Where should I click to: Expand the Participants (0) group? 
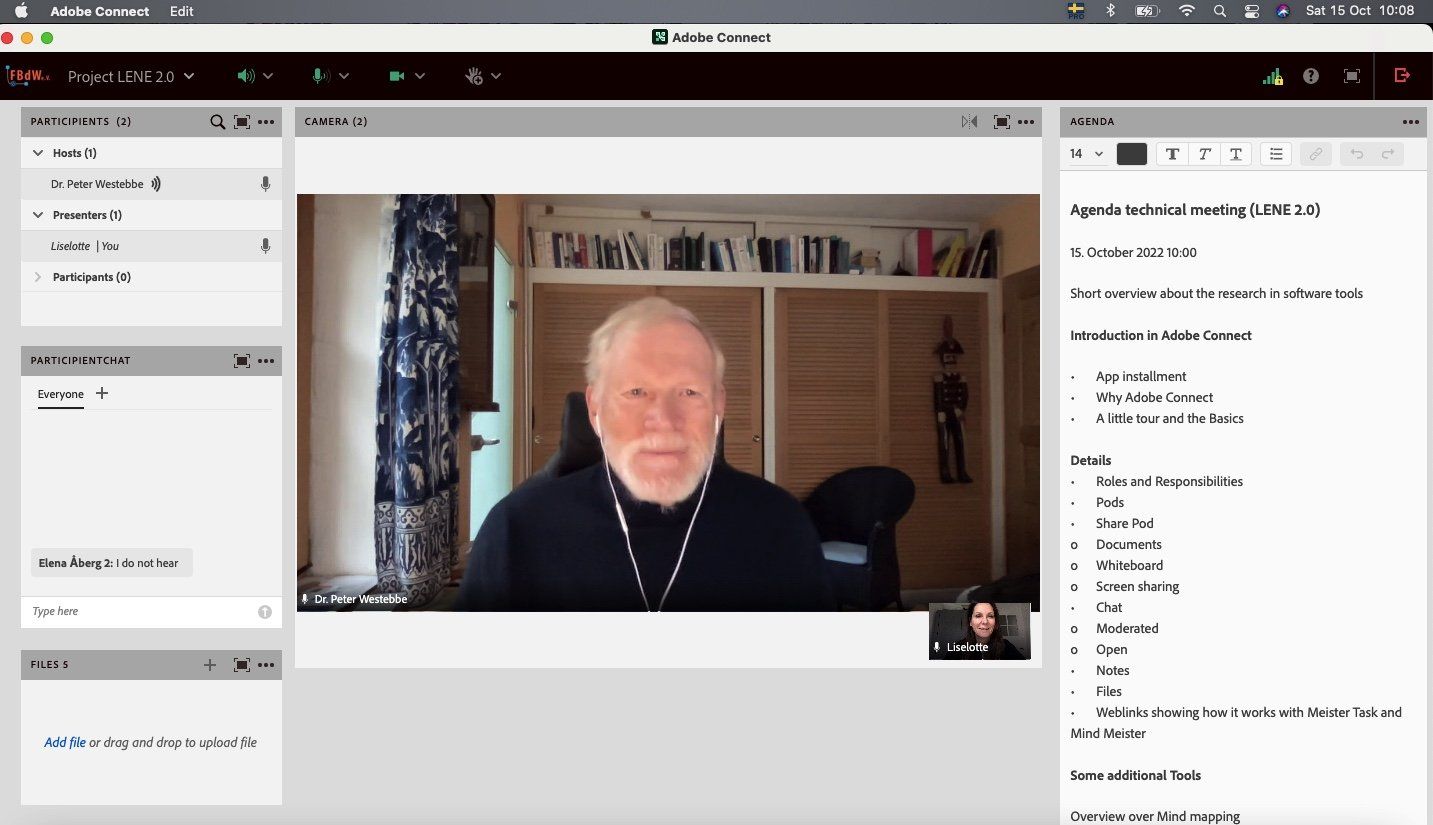click(x=38, y=277)
